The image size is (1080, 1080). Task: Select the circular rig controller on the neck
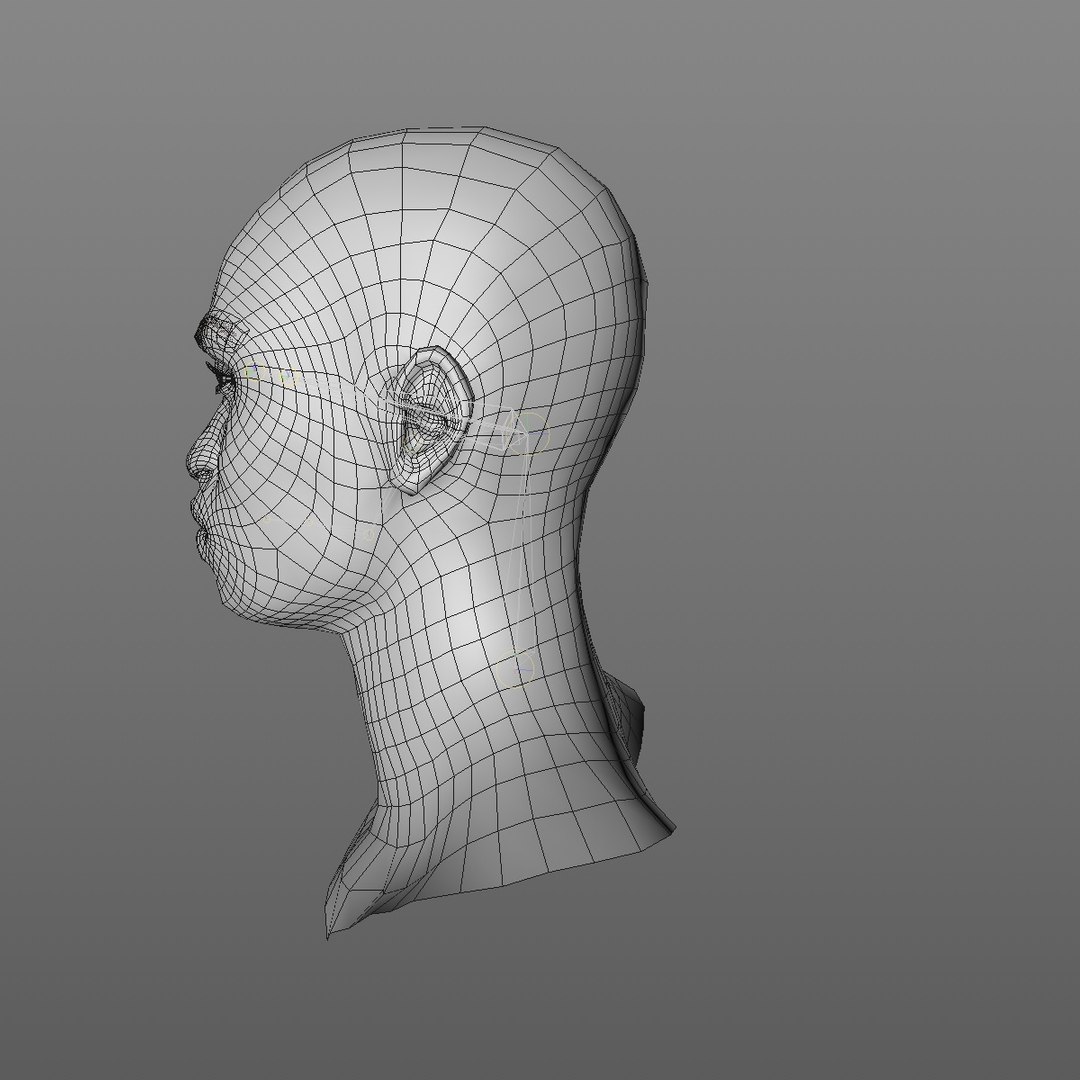coord(517,668)
